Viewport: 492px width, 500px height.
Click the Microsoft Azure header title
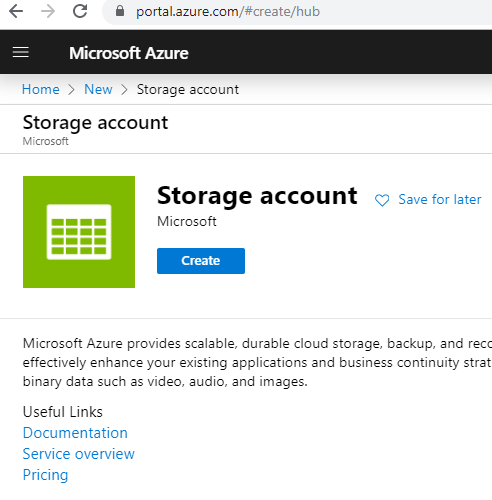[129, 53]
